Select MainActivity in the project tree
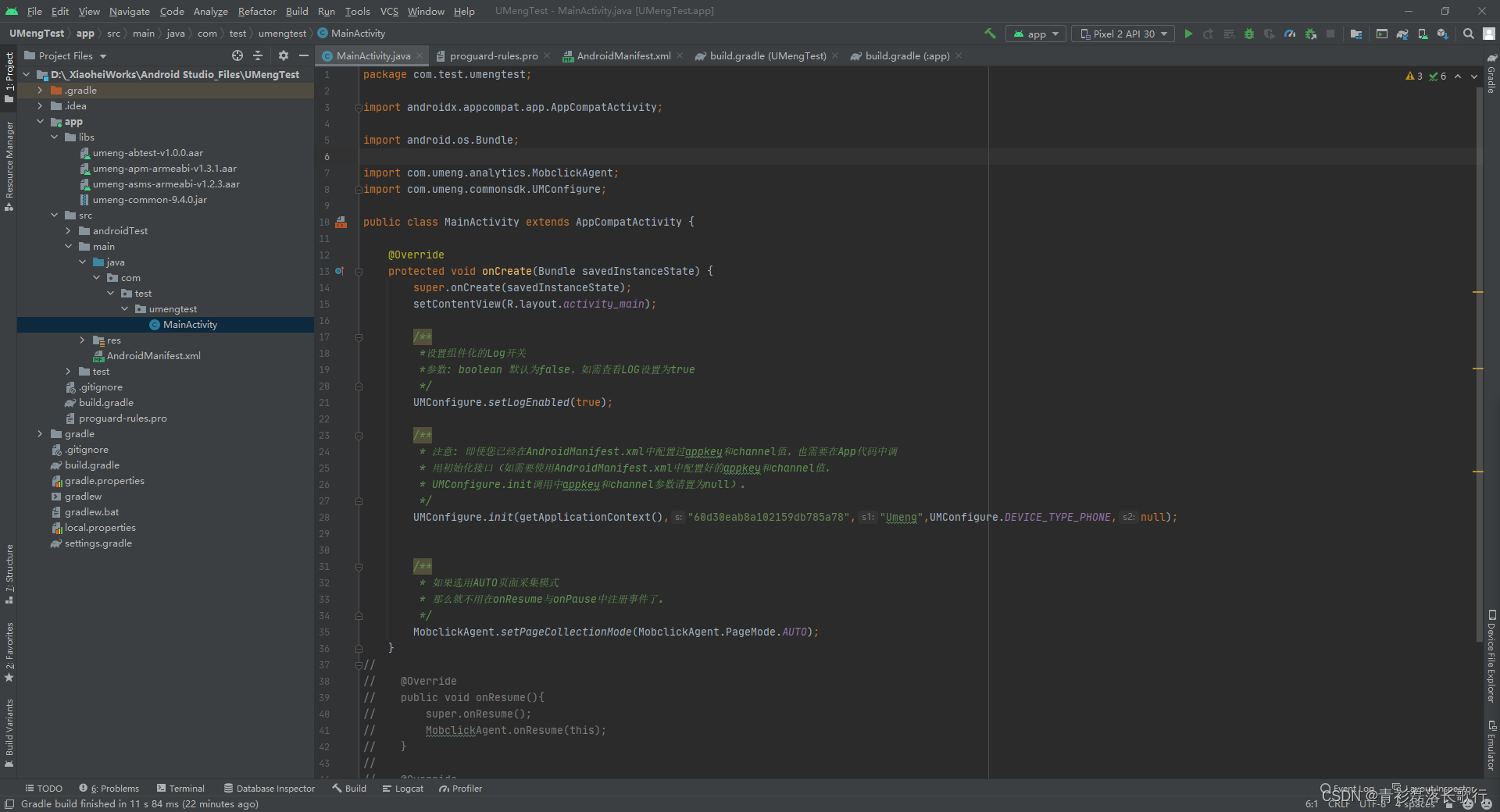 click(x=190, y=324)
